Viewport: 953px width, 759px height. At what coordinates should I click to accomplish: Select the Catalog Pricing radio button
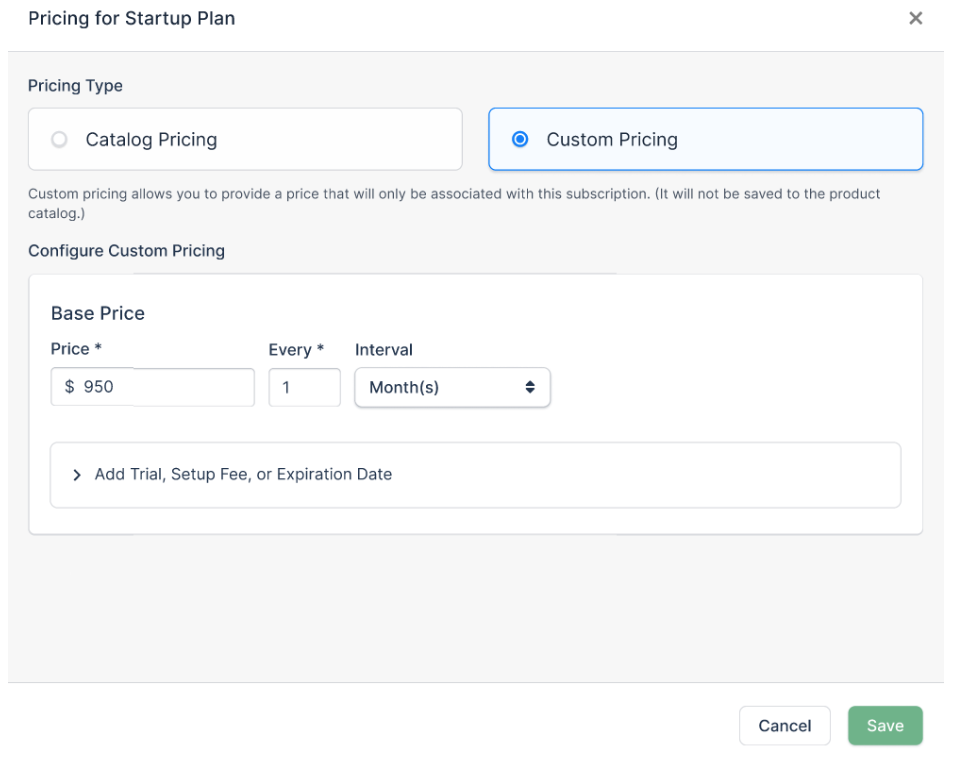pos(59,140)
